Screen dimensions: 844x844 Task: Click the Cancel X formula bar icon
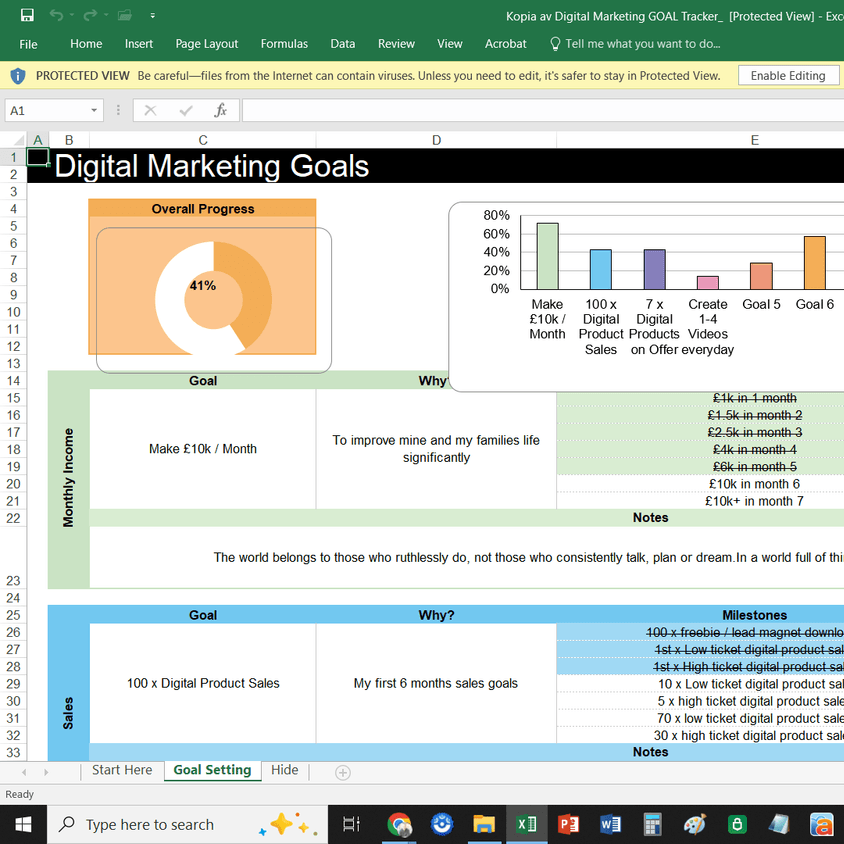coord(150,110)
